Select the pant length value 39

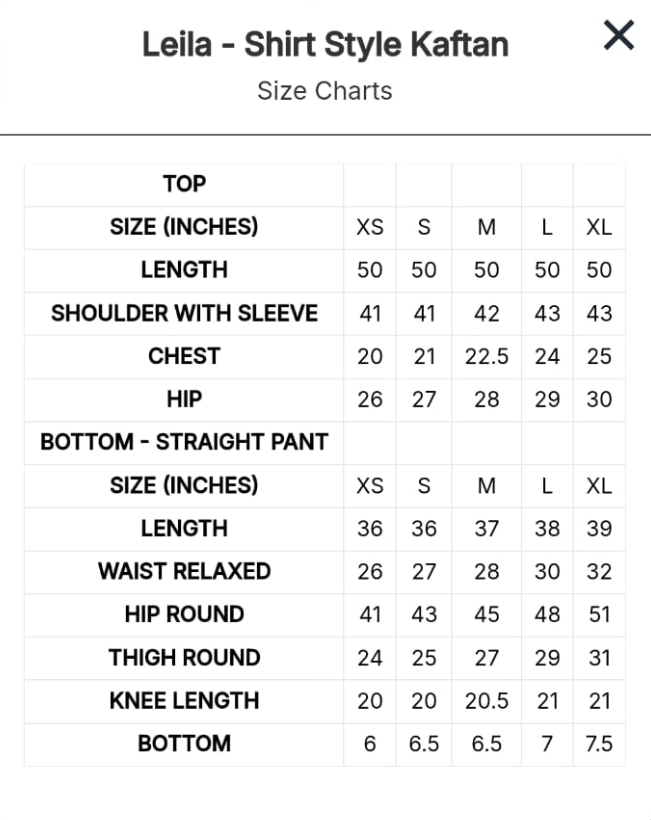coord(599,529)
